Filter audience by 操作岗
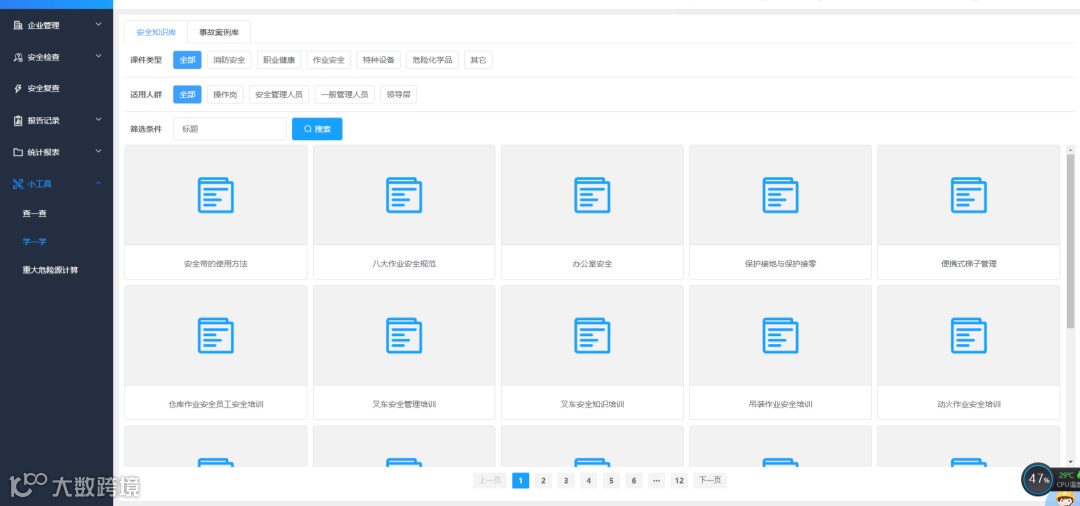Image resolution: width=1080 pixels, height=506 pixels. pos(225,94)
